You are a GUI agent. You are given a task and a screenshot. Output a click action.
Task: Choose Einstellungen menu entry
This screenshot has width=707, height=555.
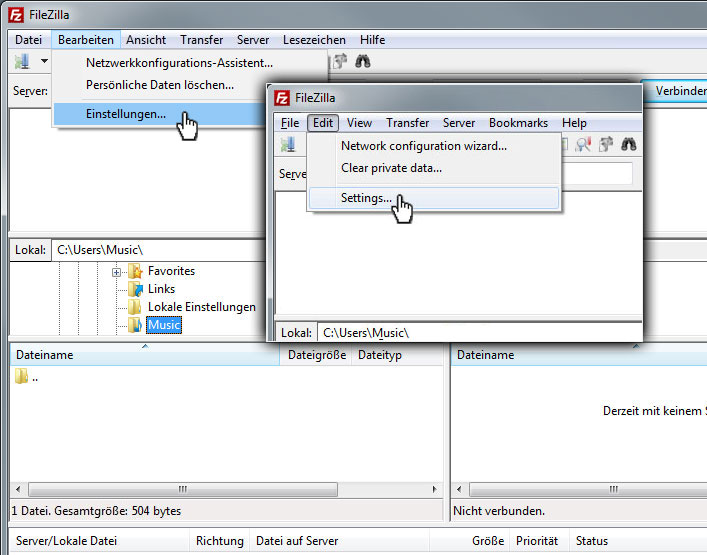160,114
